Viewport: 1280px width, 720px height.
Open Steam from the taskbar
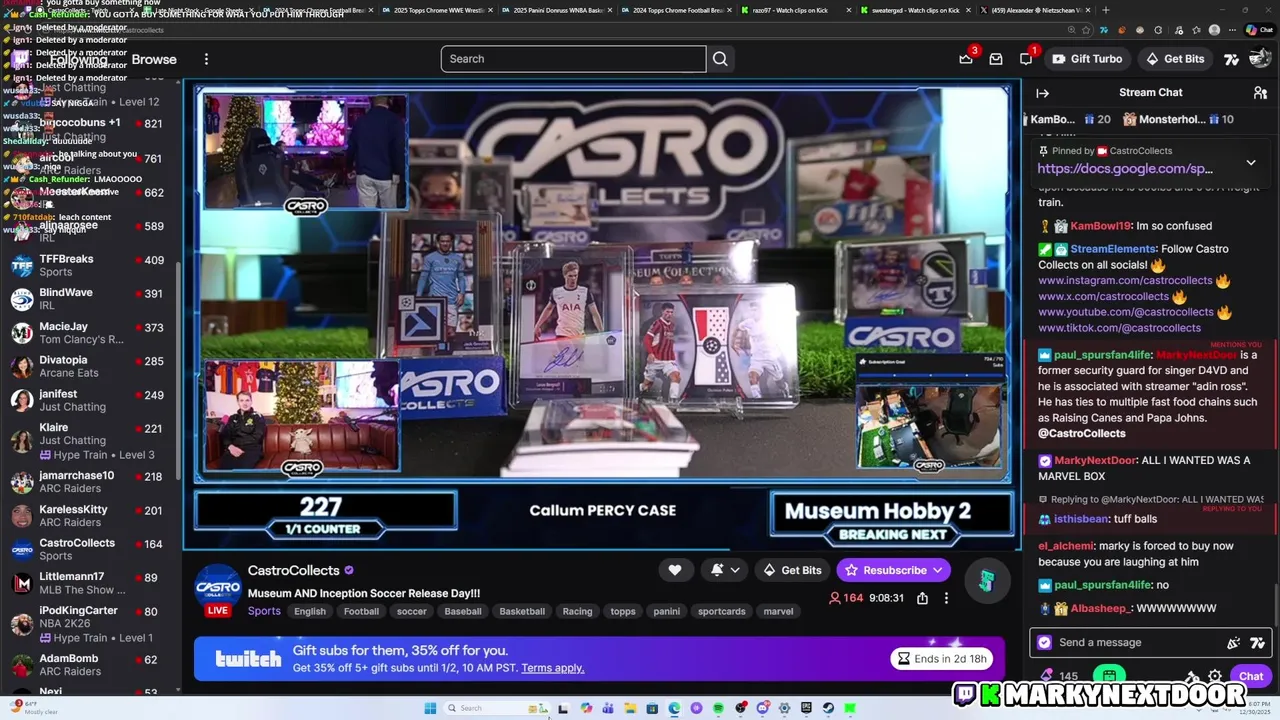click(828, 709)
